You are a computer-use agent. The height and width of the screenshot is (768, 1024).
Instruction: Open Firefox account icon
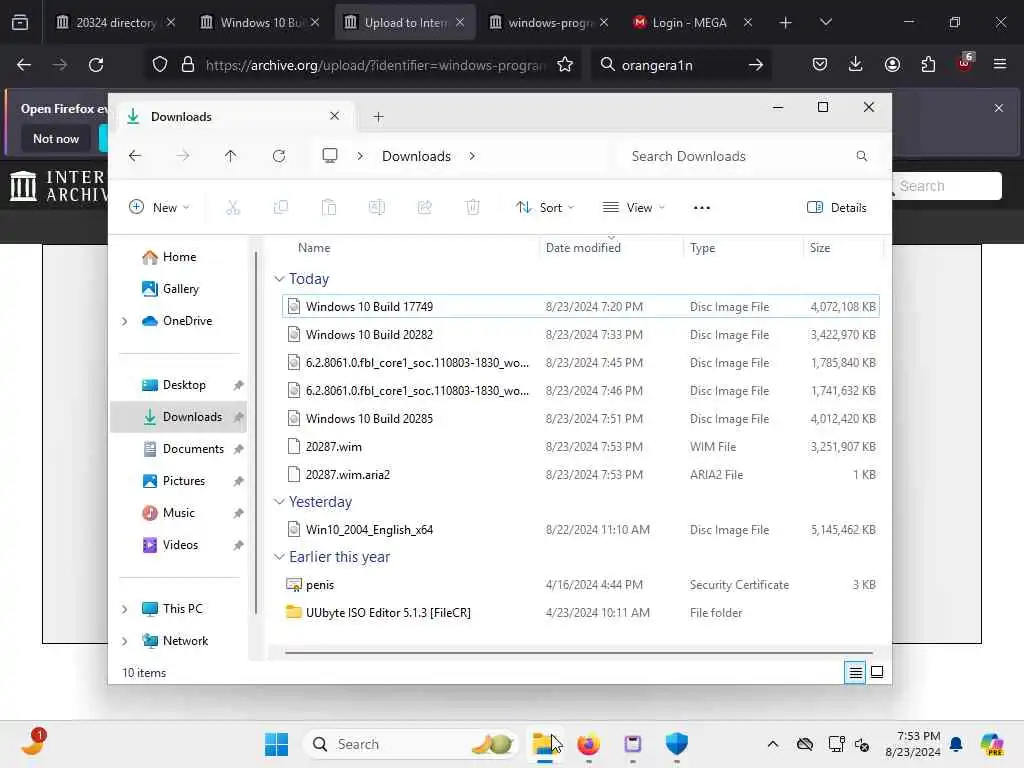pos(892,64)
